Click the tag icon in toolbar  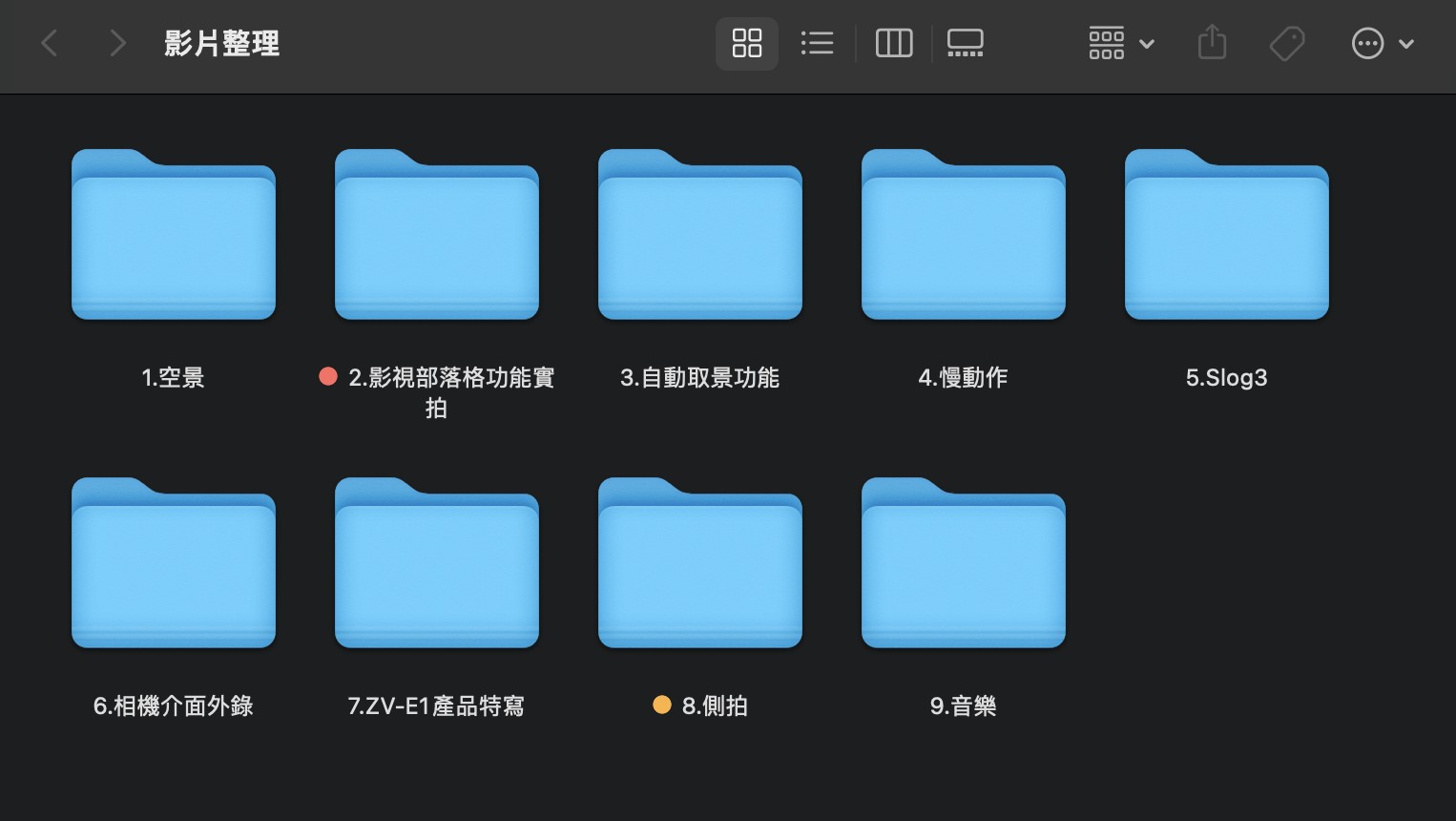coord(1287,43)
